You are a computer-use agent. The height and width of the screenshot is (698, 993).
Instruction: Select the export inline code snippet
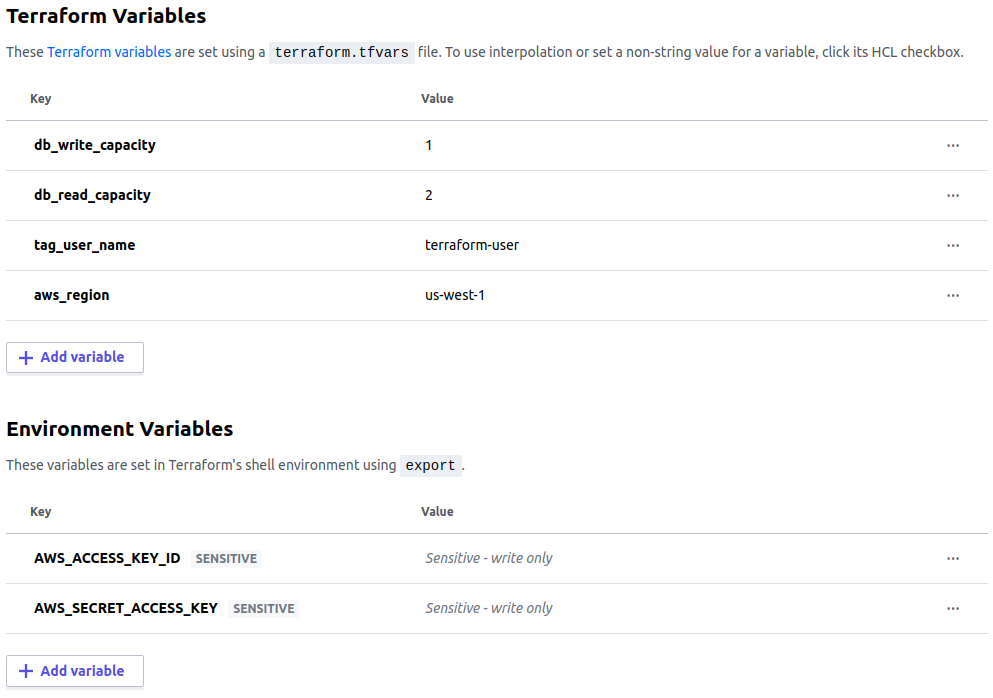click(430, 465)
